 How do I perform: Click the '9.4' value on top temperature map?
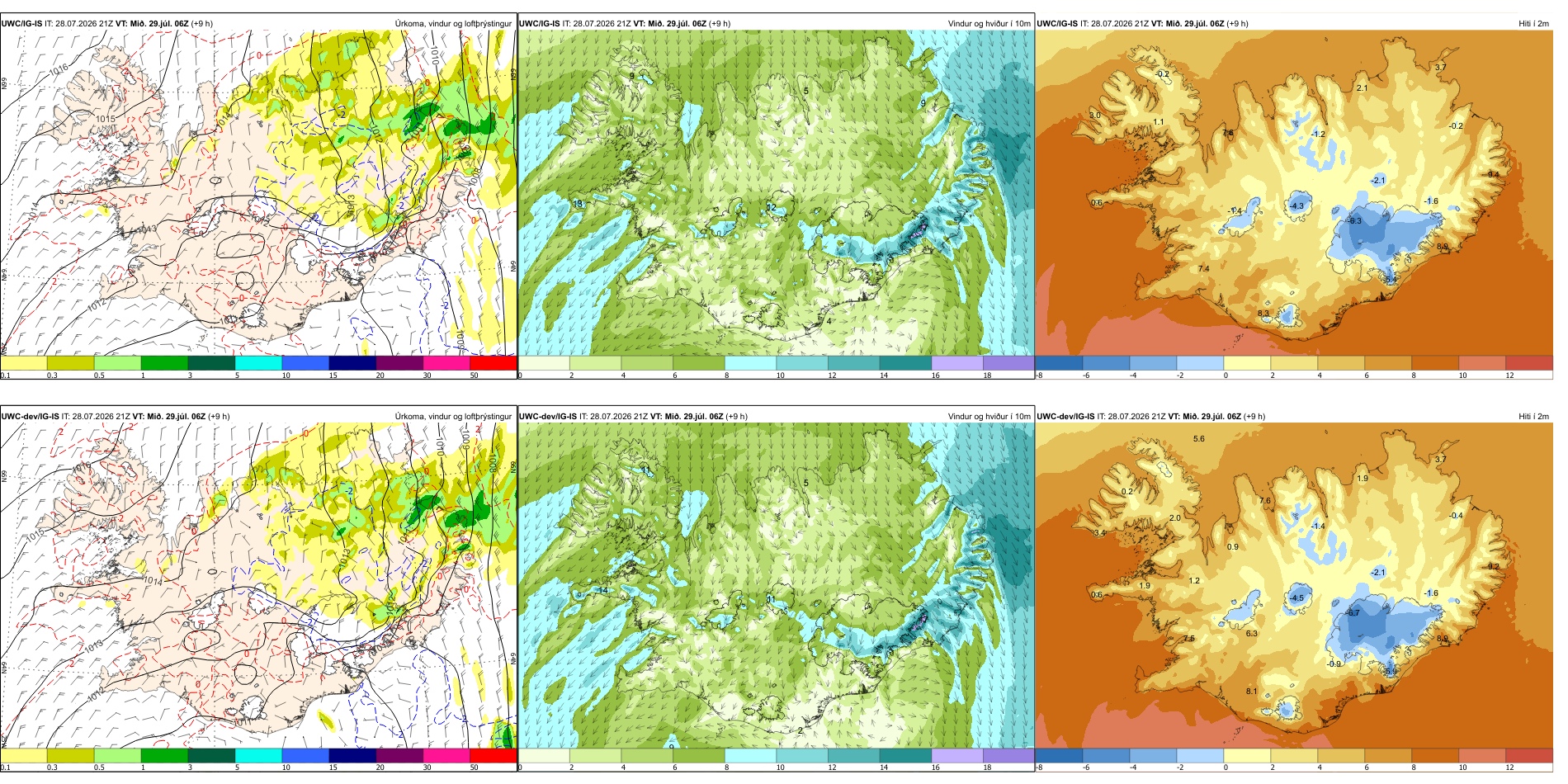[x=1494, y=175]
